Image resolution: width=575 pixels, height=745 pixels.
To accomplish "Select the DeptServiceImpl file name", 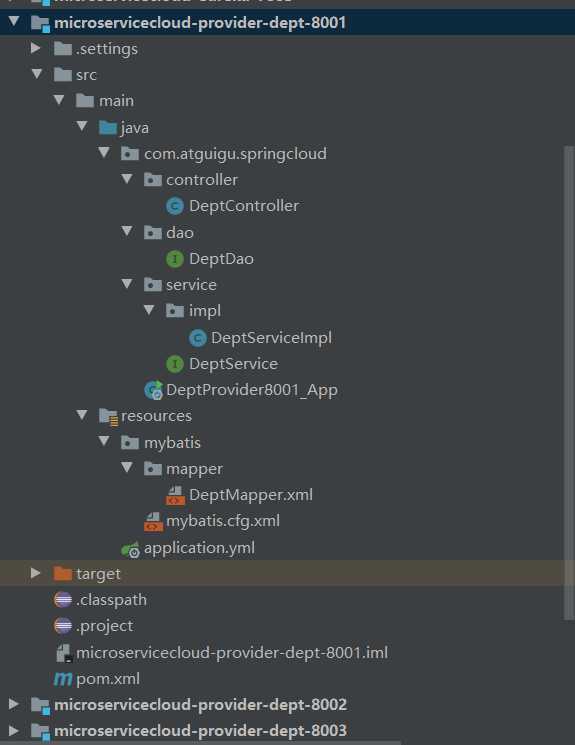I will 271,337.
